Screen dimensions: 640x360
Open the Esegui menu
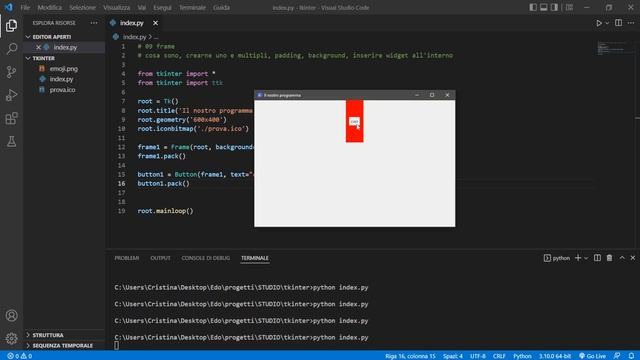coord(162,7)
